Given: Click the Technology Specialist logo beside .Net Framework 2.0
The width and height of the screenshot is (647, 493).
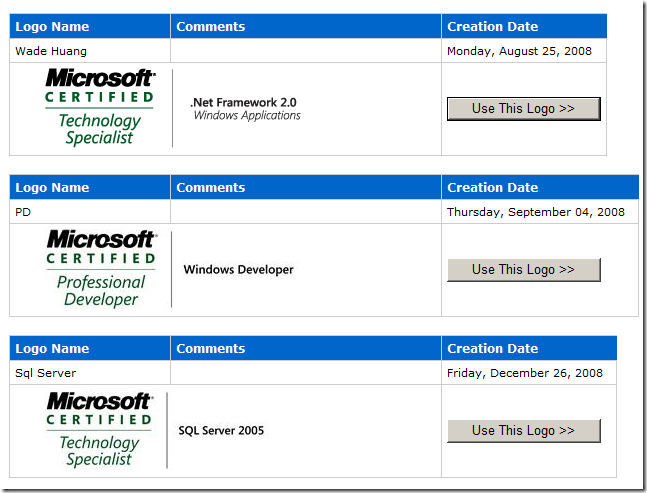Looking at the screenshot, I should click(99, 107).
